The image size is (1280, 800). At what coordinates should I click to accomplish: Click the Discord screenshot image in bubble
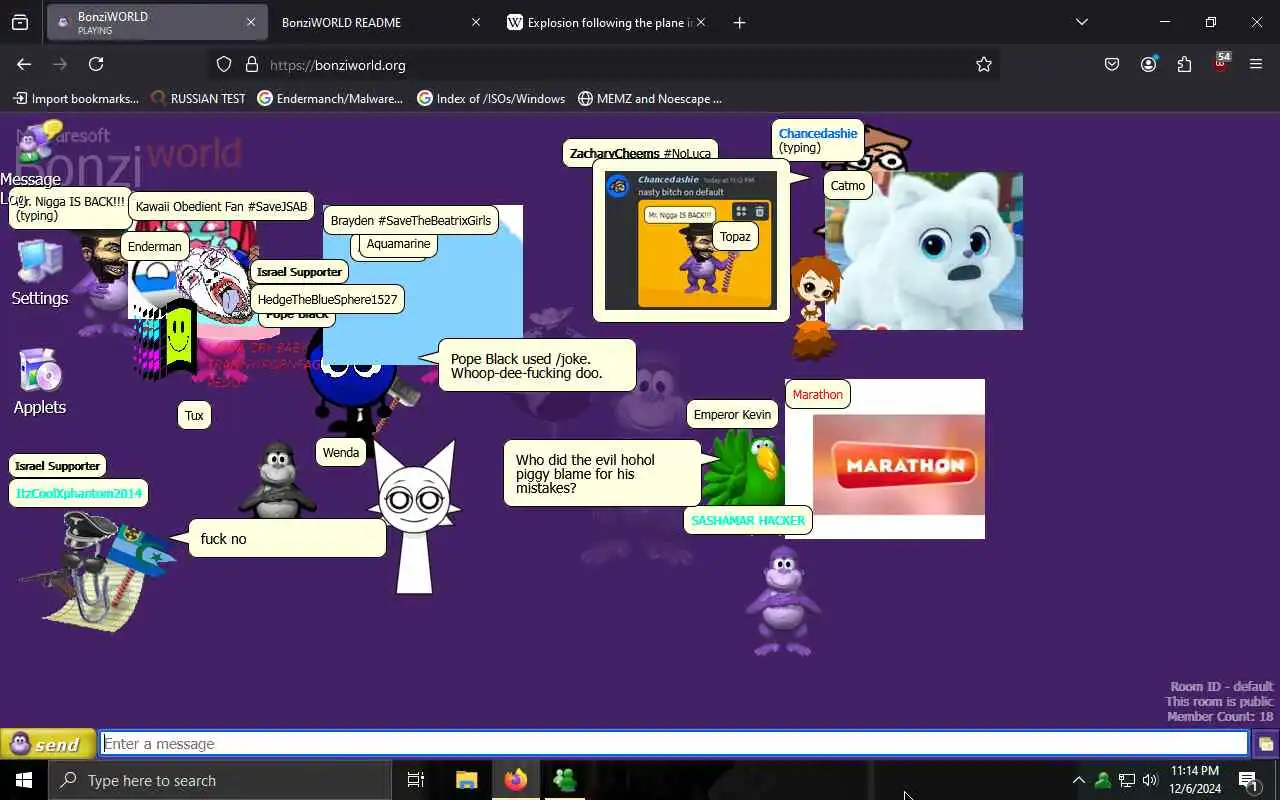(690, 241)
